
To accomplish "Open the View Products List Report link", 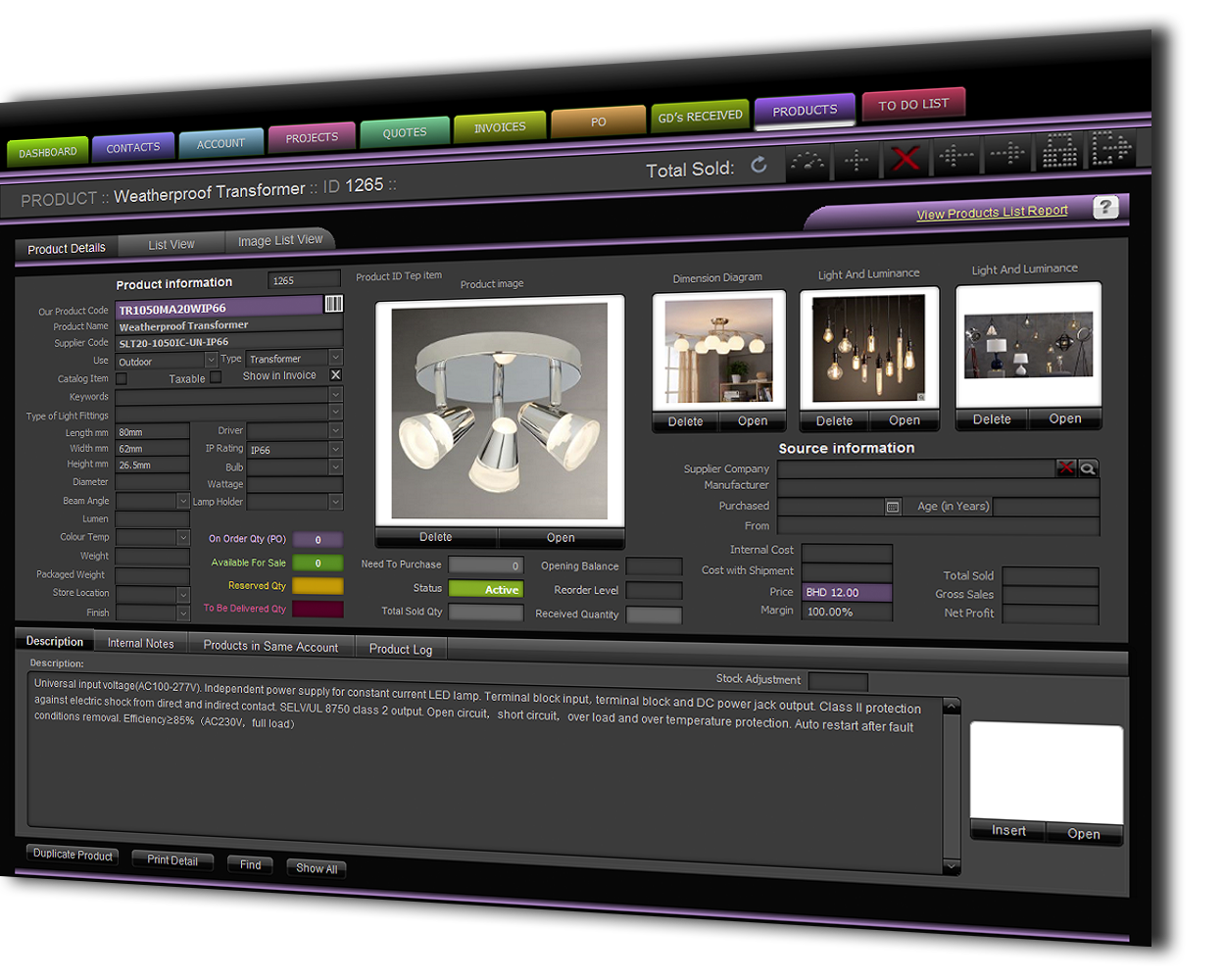I will 992,212.
